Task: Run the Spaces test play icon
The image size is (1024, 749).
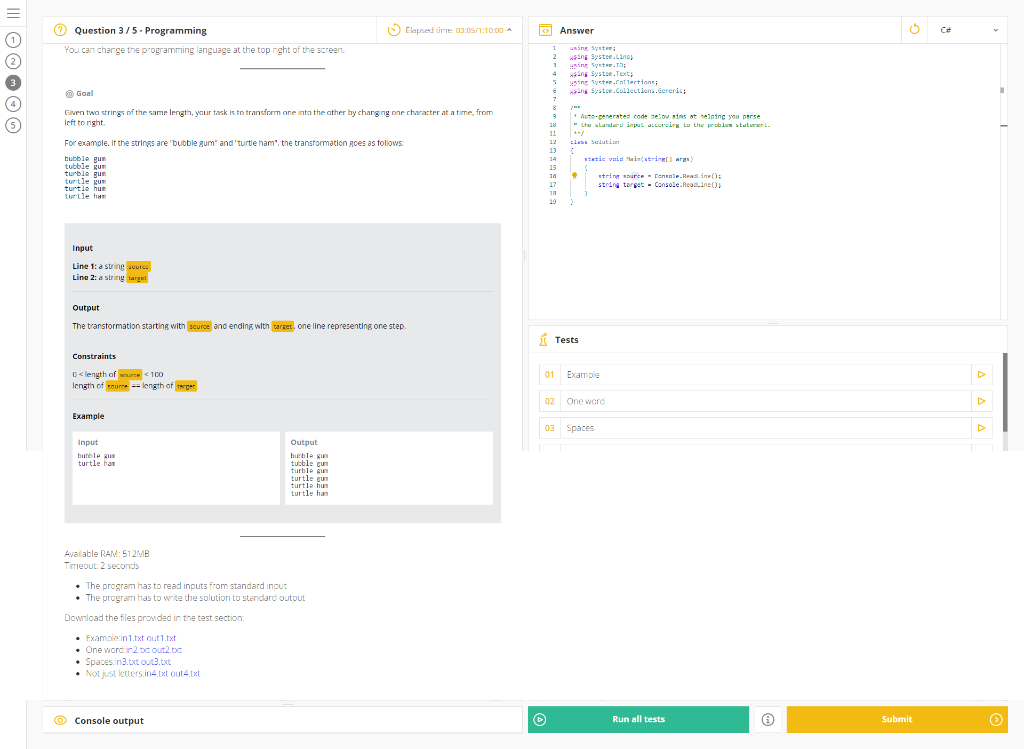Action: click(x=982, y=427)
